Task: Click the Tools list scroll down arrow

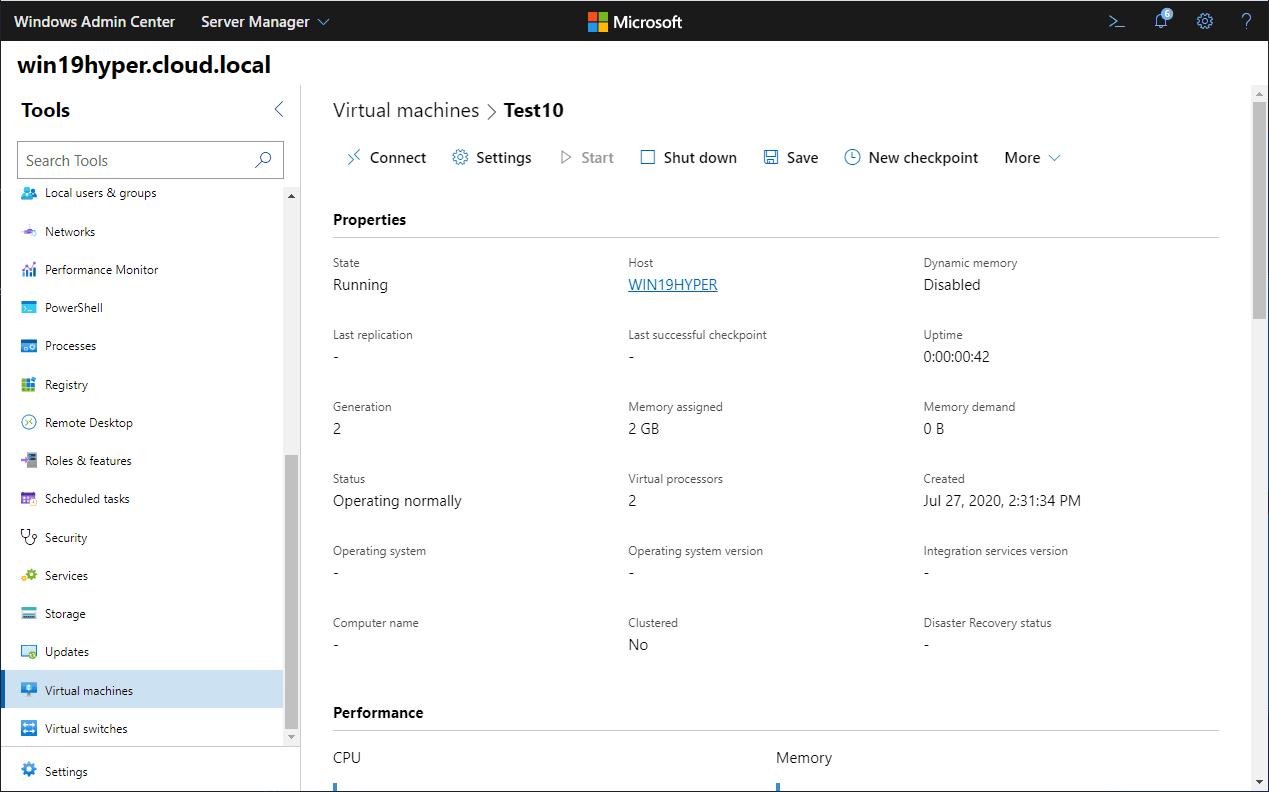Action: click(292, 737)
